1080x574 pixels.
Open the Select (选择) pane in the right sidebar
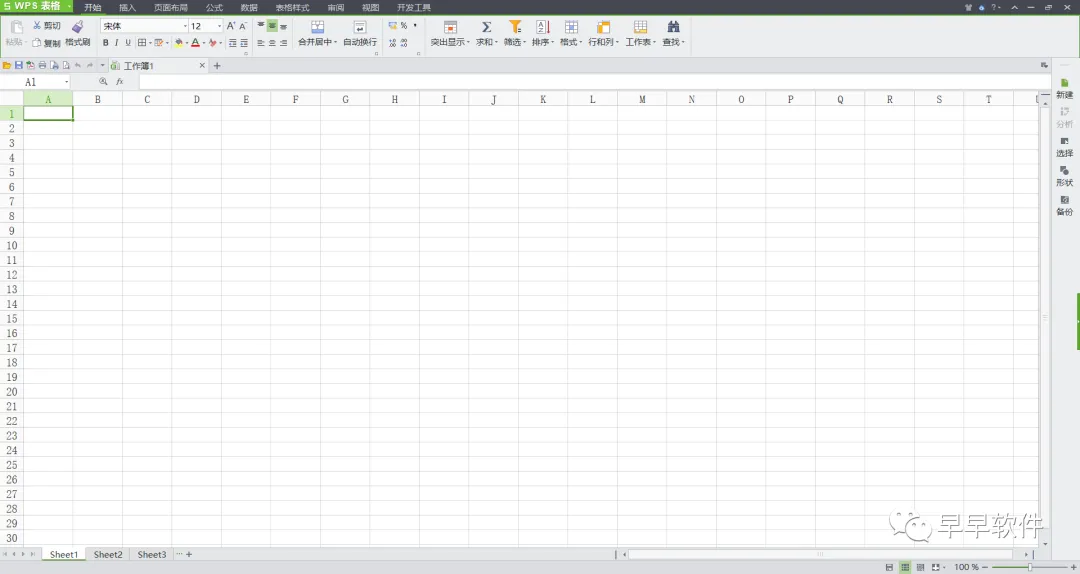pos(1064,146)
